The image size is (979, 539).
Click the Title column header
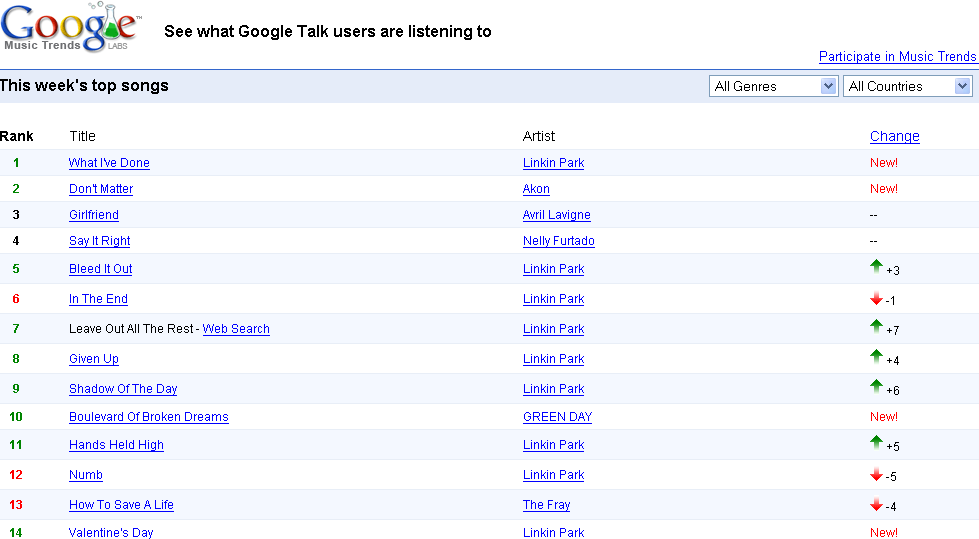click(82, 136)
